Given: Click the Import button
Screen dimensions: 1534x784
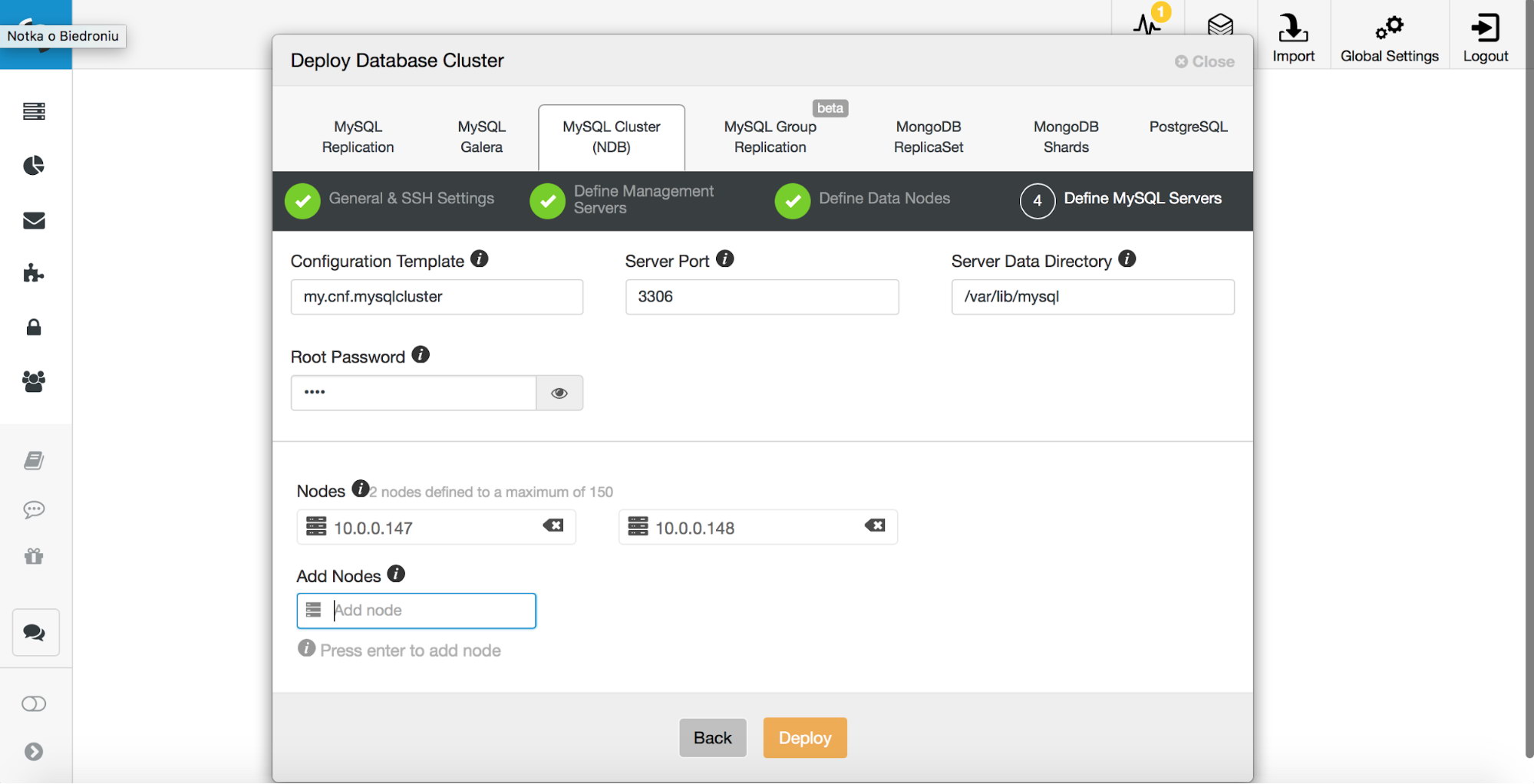Looking at the screenshot, I should pos(1293,37).
